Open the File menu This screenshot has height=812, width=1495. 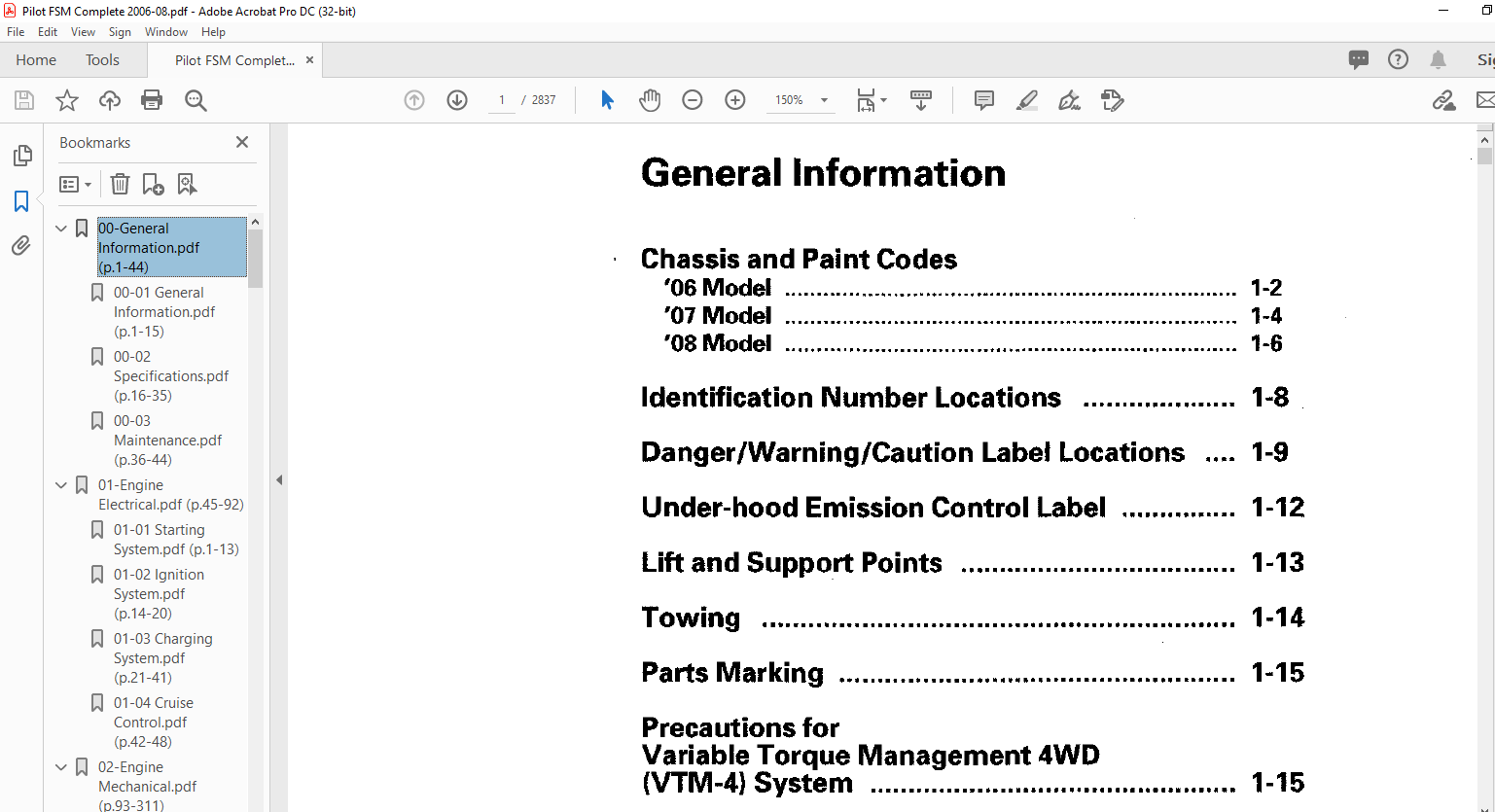point(16,32)
